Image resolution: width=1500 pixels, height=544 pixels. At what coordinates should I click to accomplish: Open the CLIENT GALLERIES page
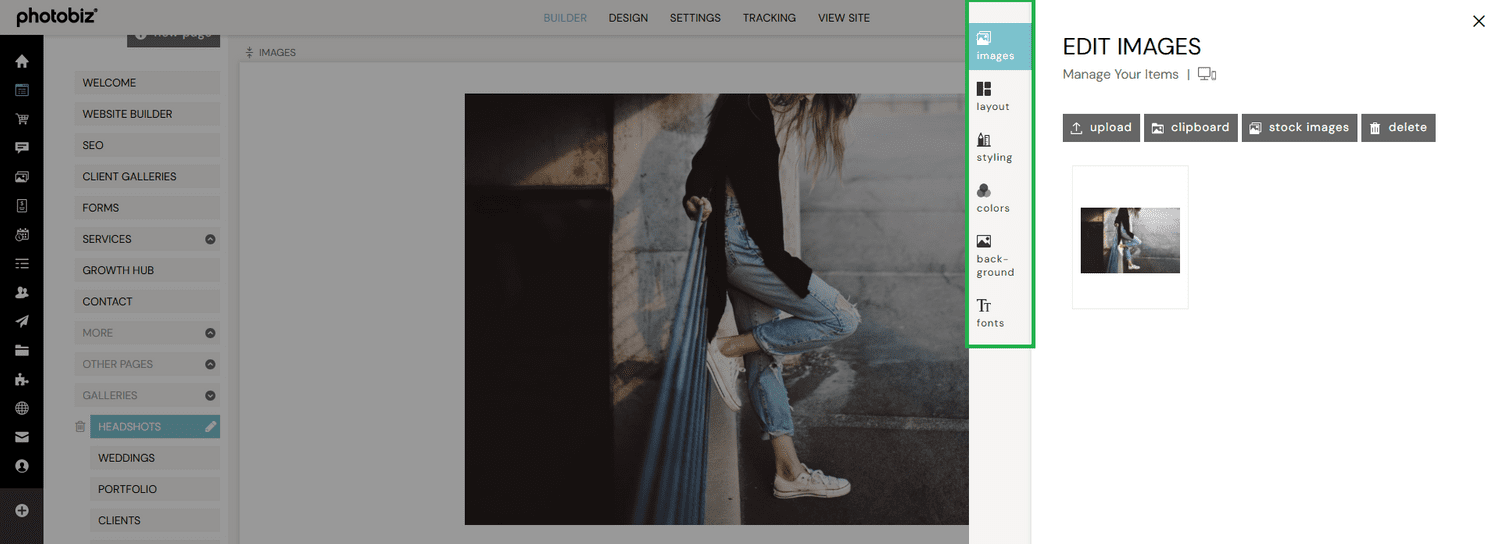(x=147, y=176)
